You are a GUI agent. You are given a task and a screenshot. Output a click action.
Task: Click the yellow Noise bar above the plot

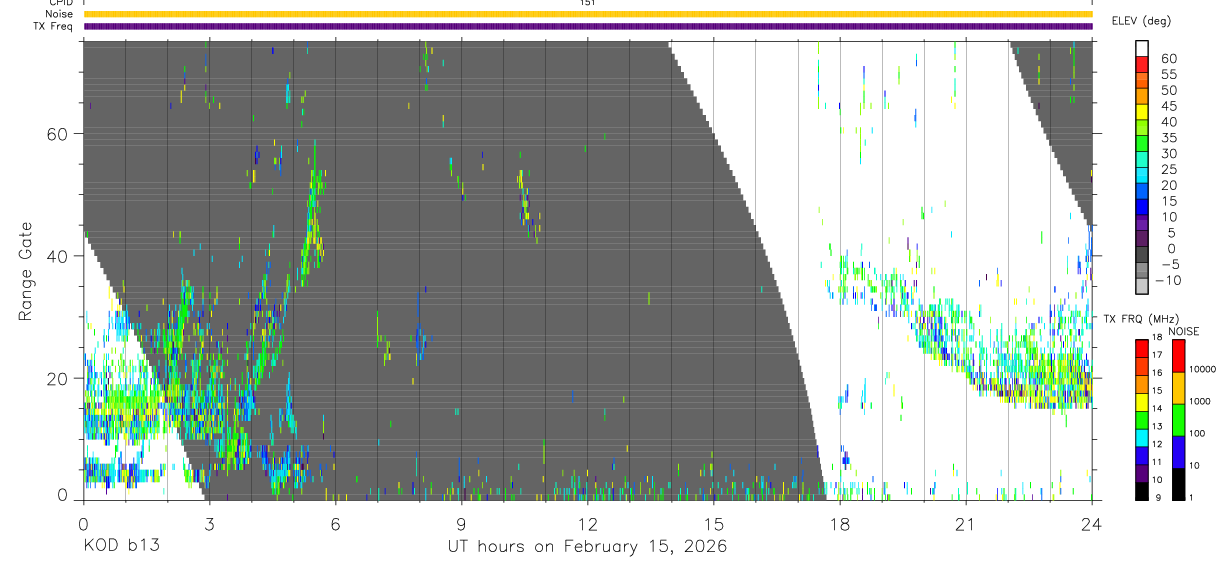click(587, 14)
